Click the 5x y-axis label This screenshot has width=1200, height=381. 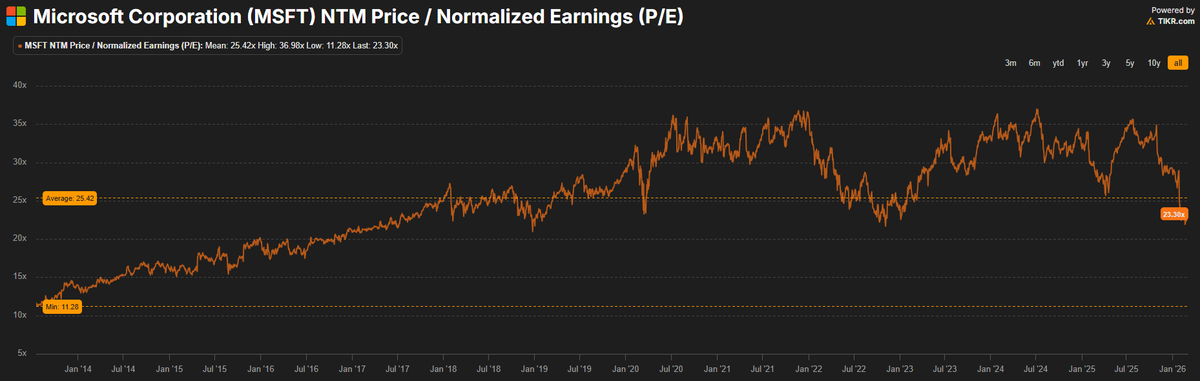pos(21,353)
